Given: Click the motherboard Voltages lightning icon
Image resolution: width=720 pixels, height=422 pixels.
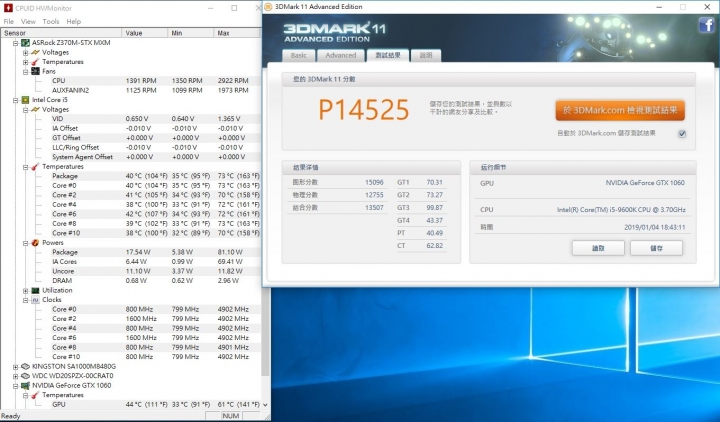Looking at the screenshot, I should [35, 52].
